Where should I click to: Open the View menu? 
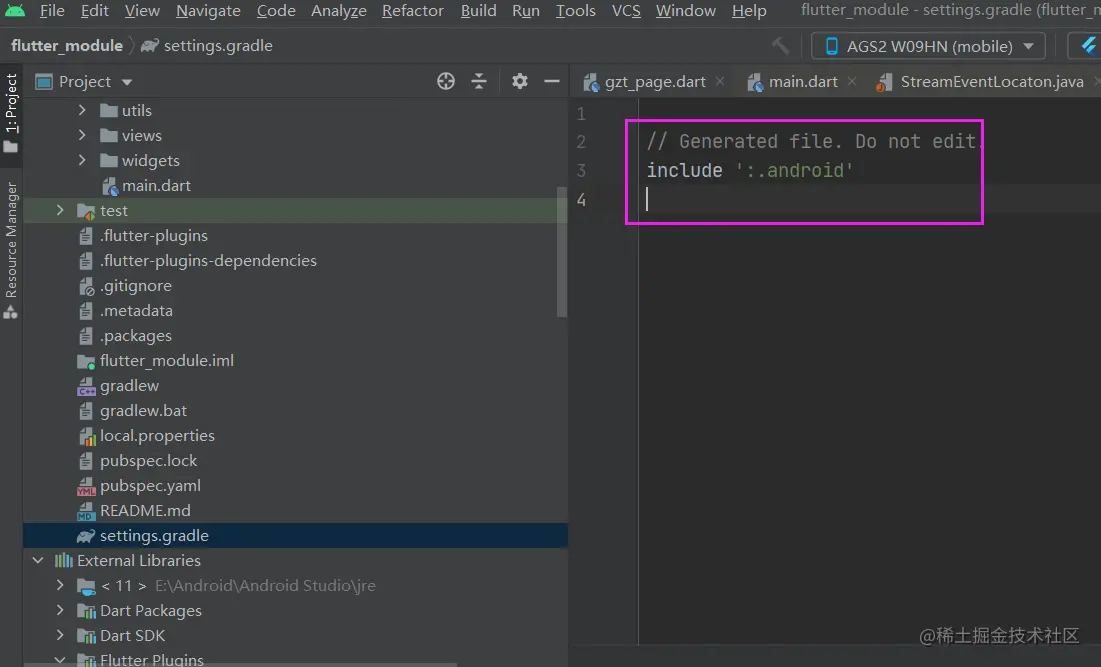pyautogui.click(x=142, y=11)
